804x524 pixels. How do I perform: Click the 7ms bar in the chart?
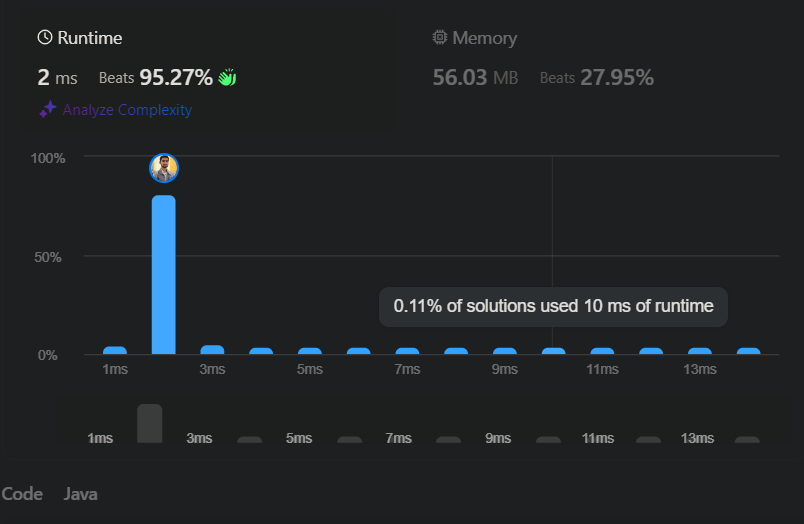tap(407, 351)
